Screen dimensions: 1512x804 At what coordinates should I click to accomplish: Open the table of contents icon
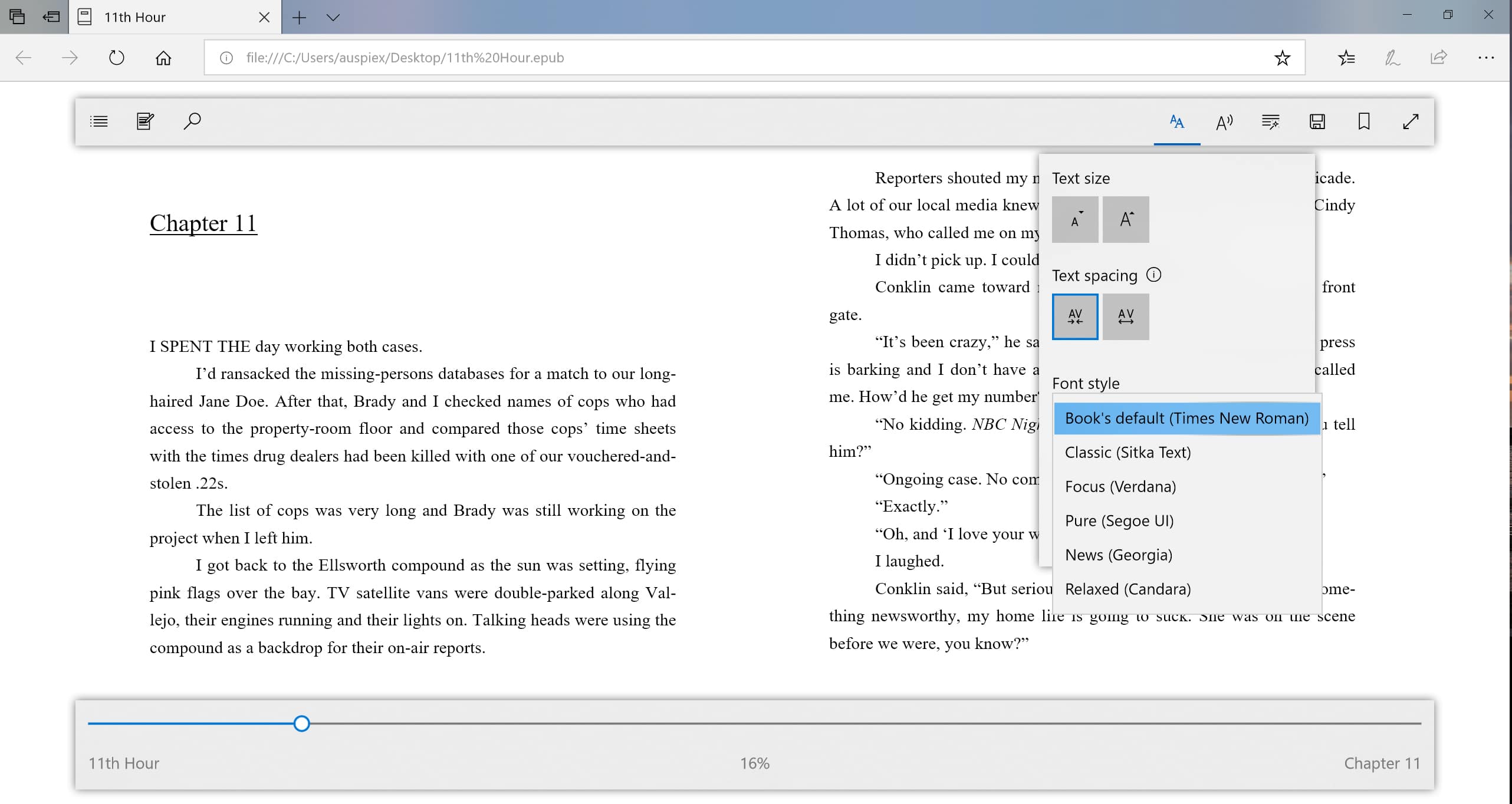[x=98, y=121]
